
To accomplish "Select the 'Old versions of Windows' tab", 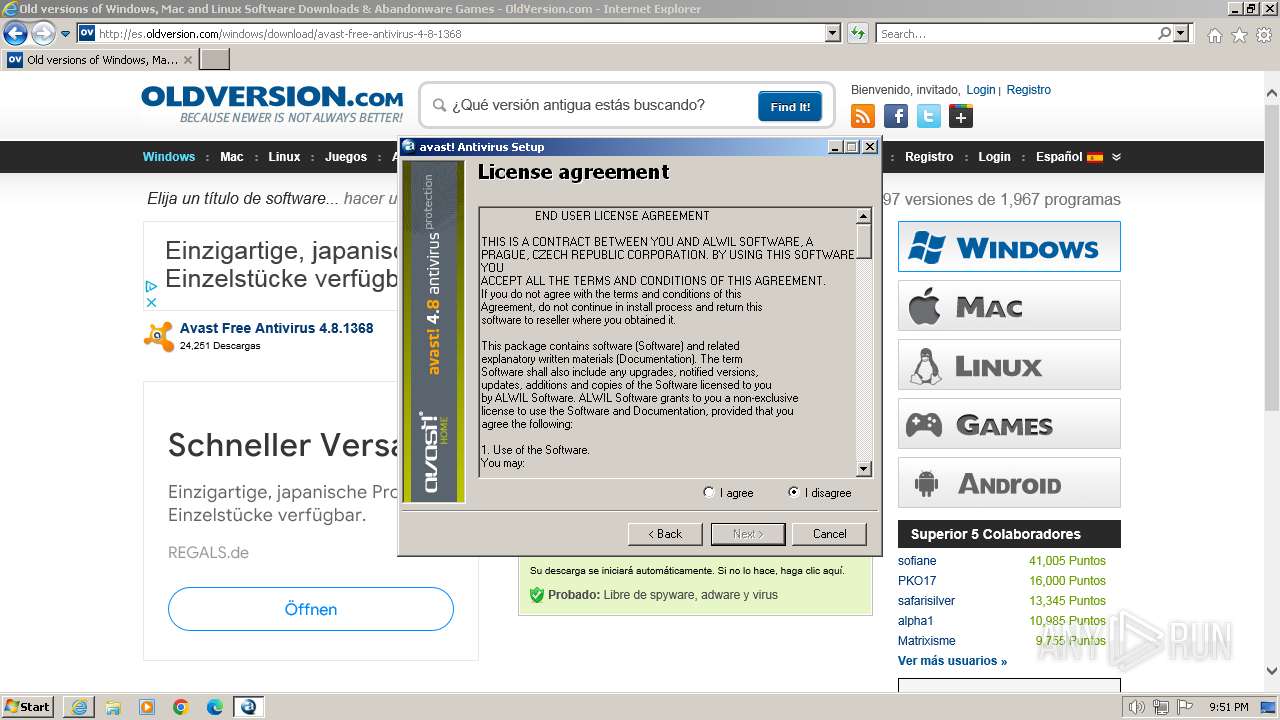I will [x=100, y=60].
